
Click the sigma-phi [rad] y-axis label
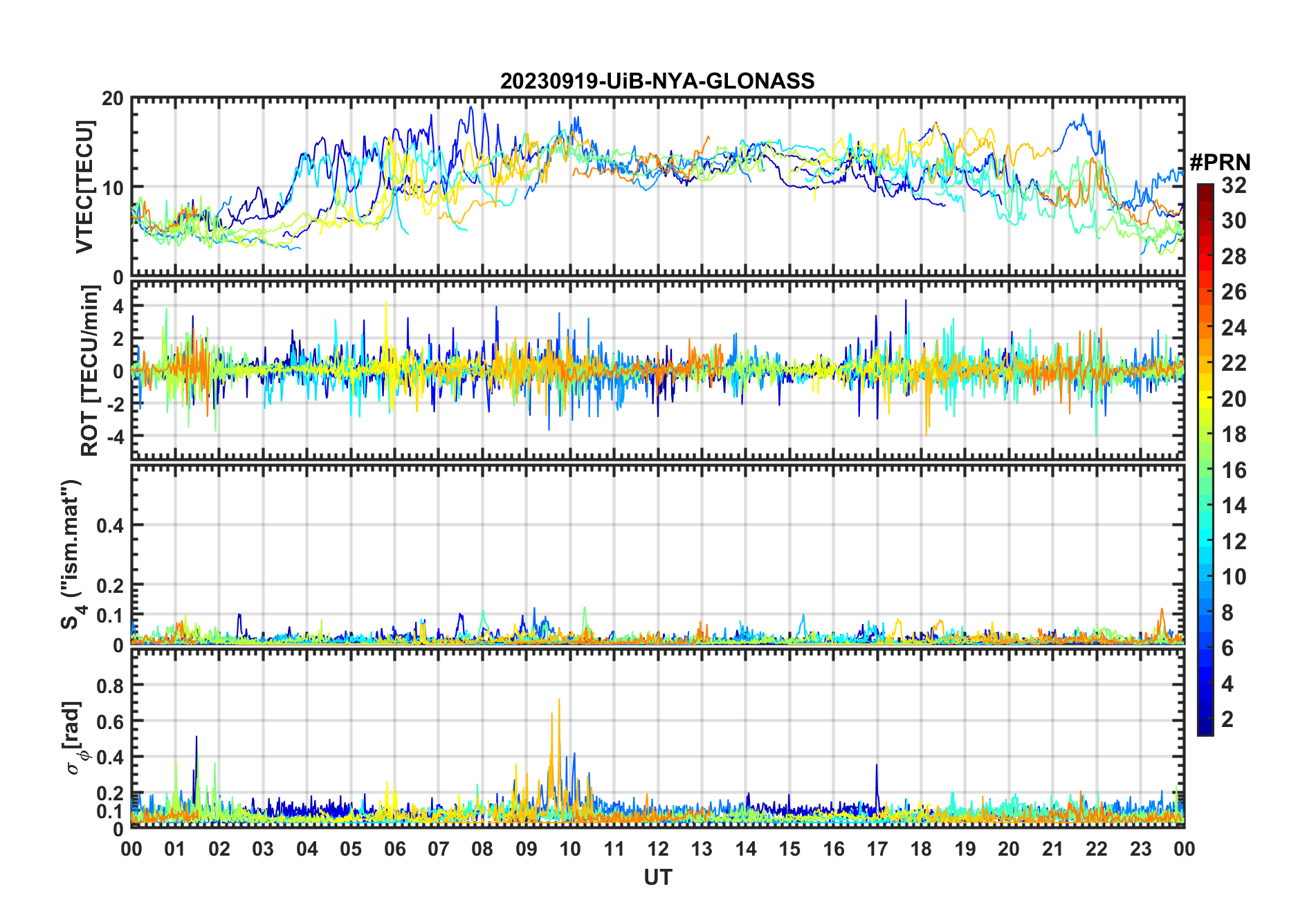click(74, 737)
